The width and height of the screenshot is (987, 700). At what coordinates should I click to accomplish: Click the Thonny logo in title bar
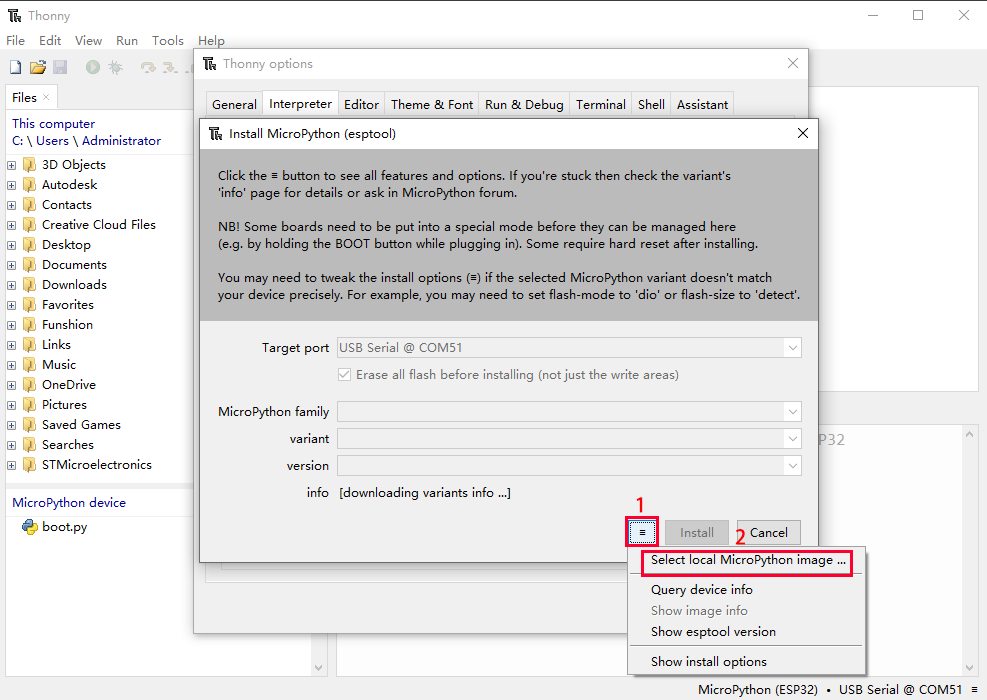click(x=14, y=15)
